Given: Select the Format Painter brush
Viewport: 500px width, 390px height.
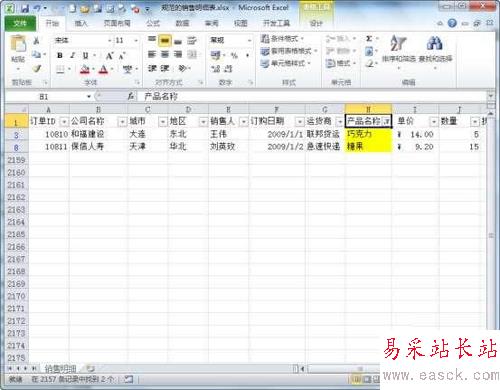Looking at the screenshot, I should [37, 69].
